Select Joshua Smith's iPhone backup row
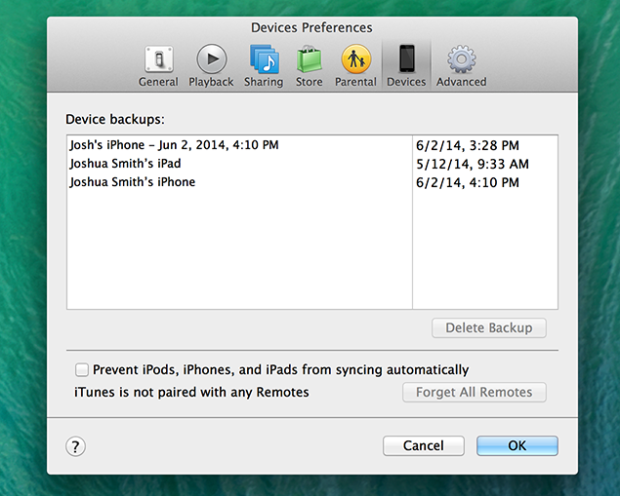Screen dimensions: 620x496 point(132,182)
